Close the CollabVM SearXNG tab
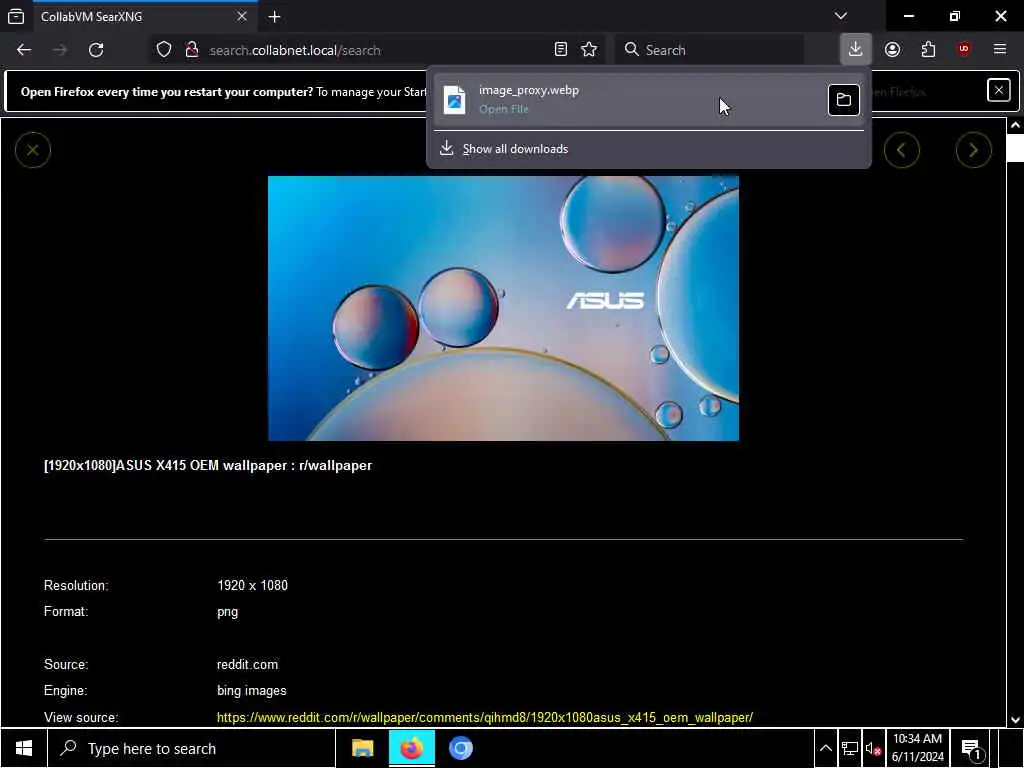 coord(242,16)
